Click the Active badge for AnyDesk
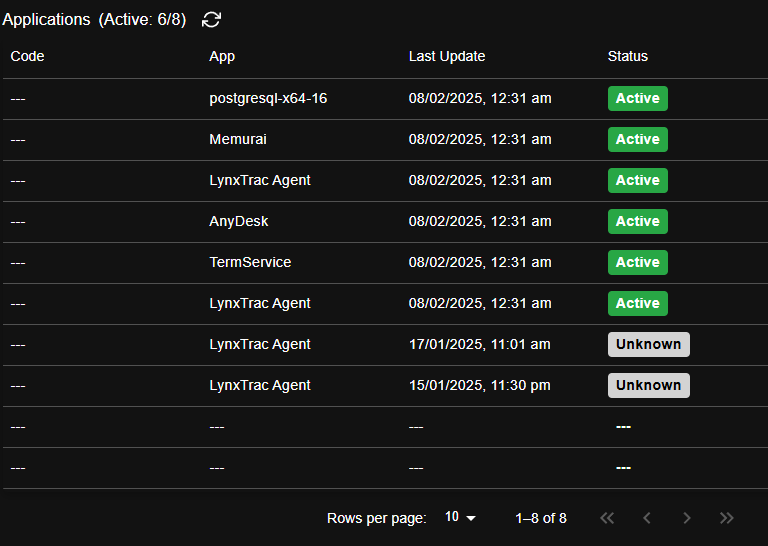 (638, 221)
